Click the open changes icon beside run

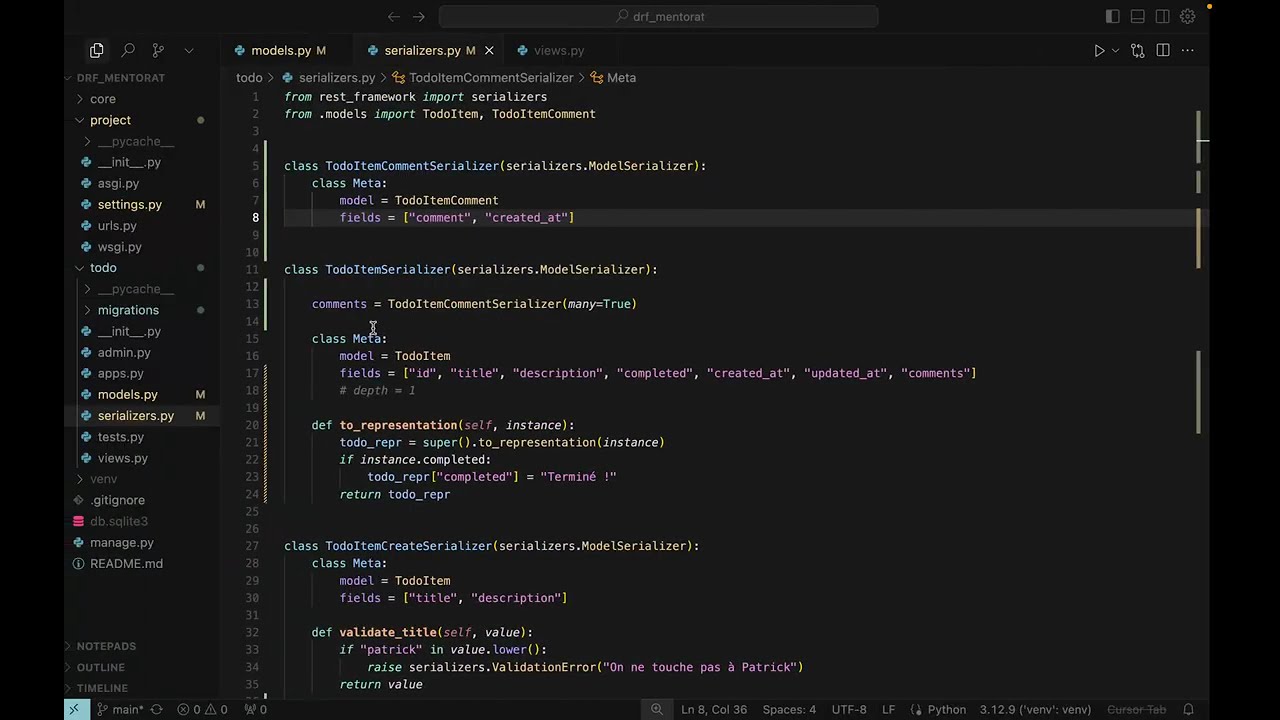[1137, 50]
